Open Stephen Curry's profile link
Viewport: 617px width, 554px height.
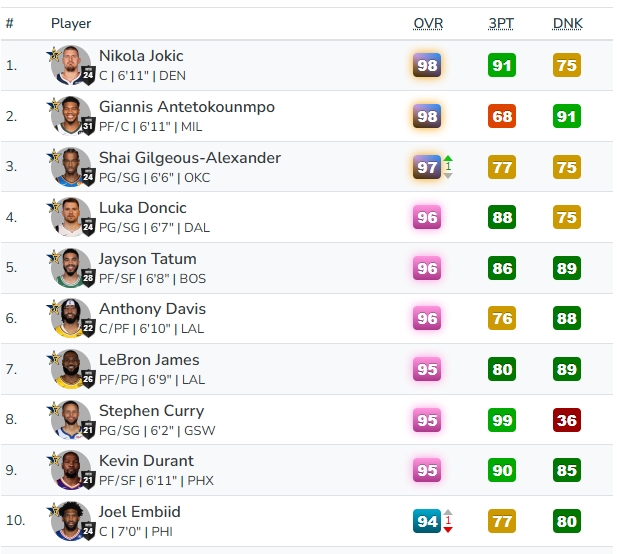point(151,411)
